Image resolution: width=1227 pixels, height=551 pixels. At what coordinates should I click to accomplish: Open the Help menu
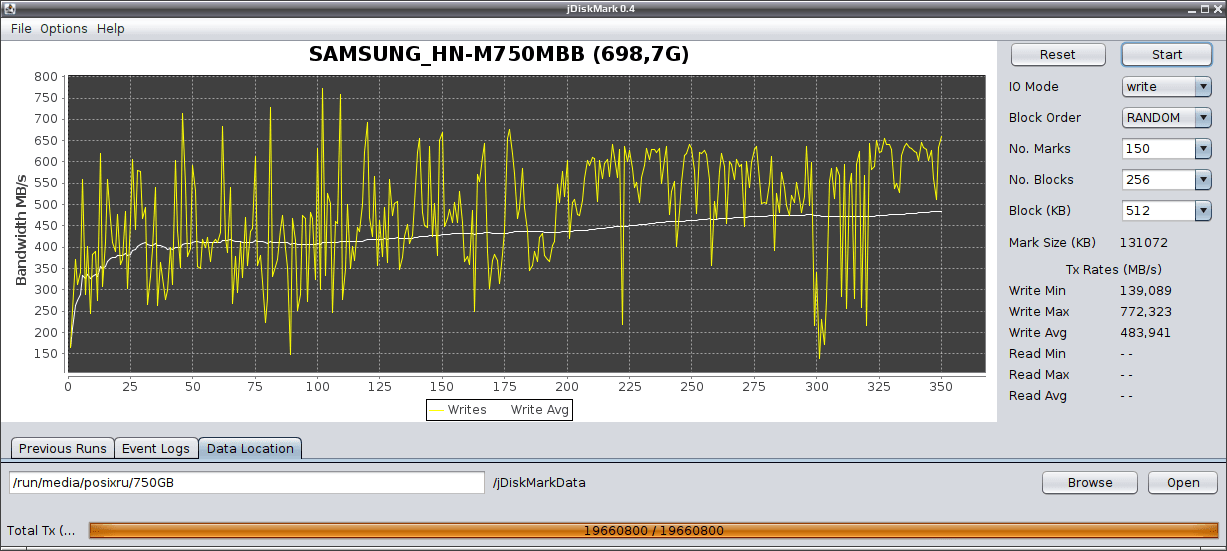tap(111, 28)
